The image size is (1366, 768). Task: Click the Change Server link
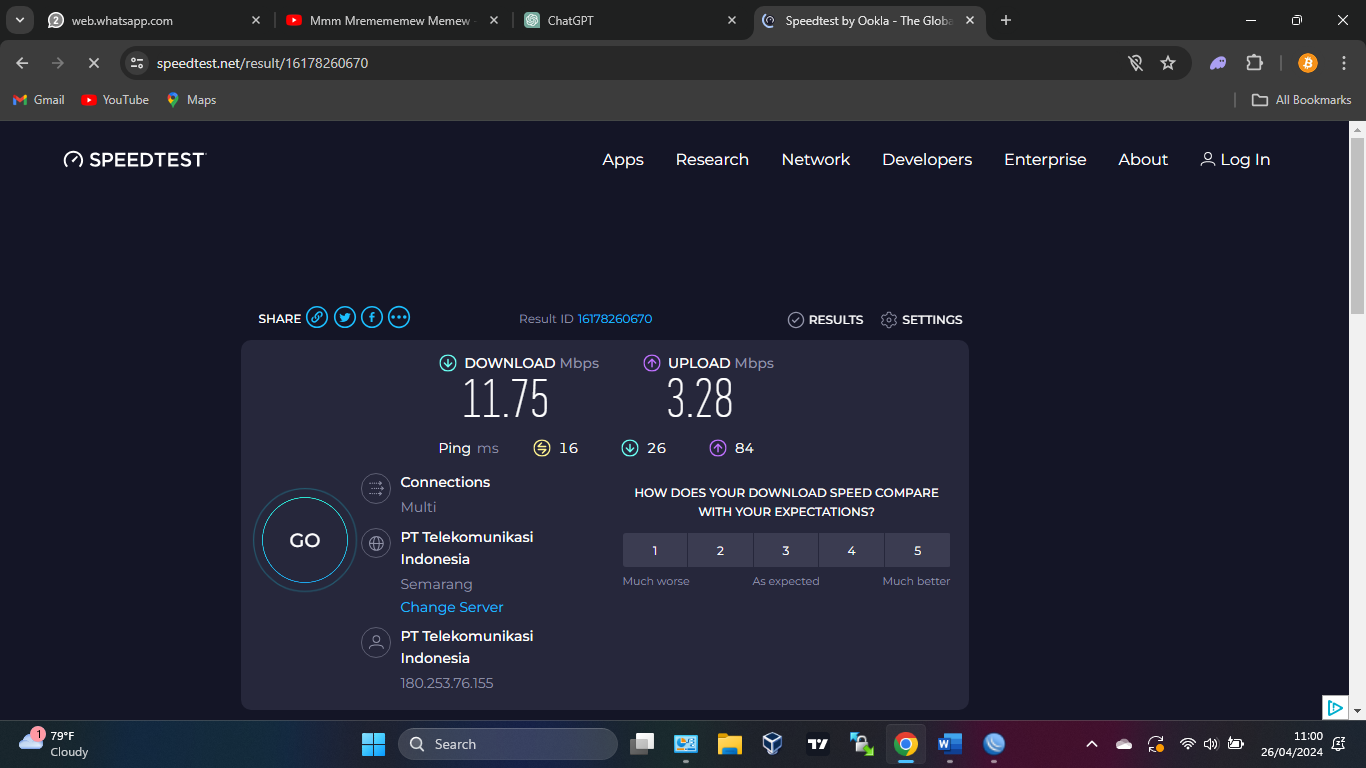point(452,607)
